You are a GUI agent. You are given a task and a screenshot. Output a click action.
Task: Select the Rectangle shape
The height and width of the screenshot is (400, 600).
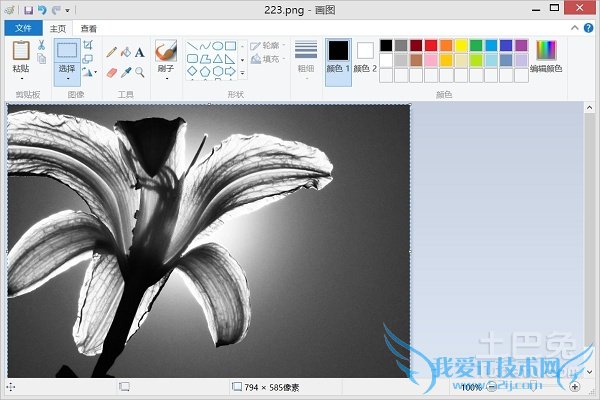click(x=230, y=46)
